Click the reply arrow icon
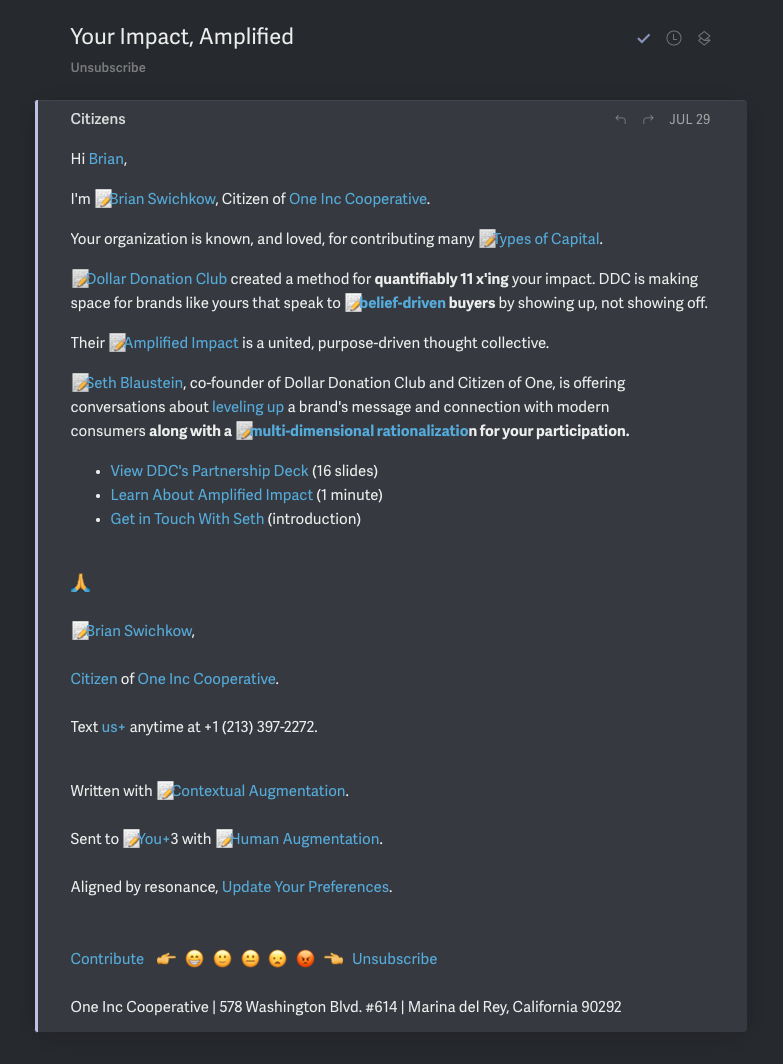This screenshot has width=783, height=1064. tap(620, 120)
